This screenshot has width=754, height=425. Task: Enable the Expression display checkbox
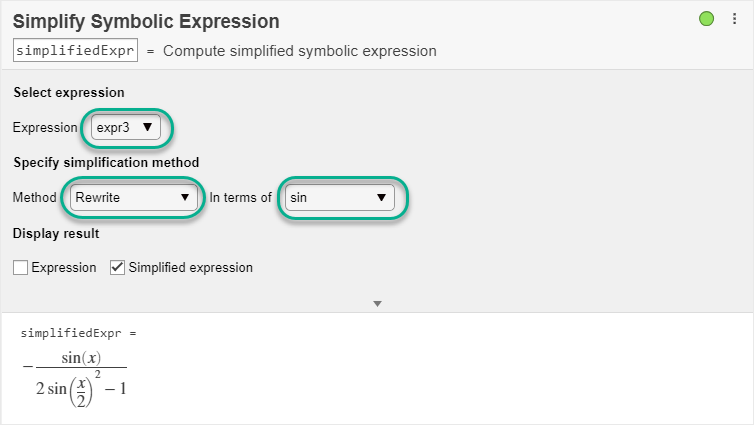(x=21, y=268)
